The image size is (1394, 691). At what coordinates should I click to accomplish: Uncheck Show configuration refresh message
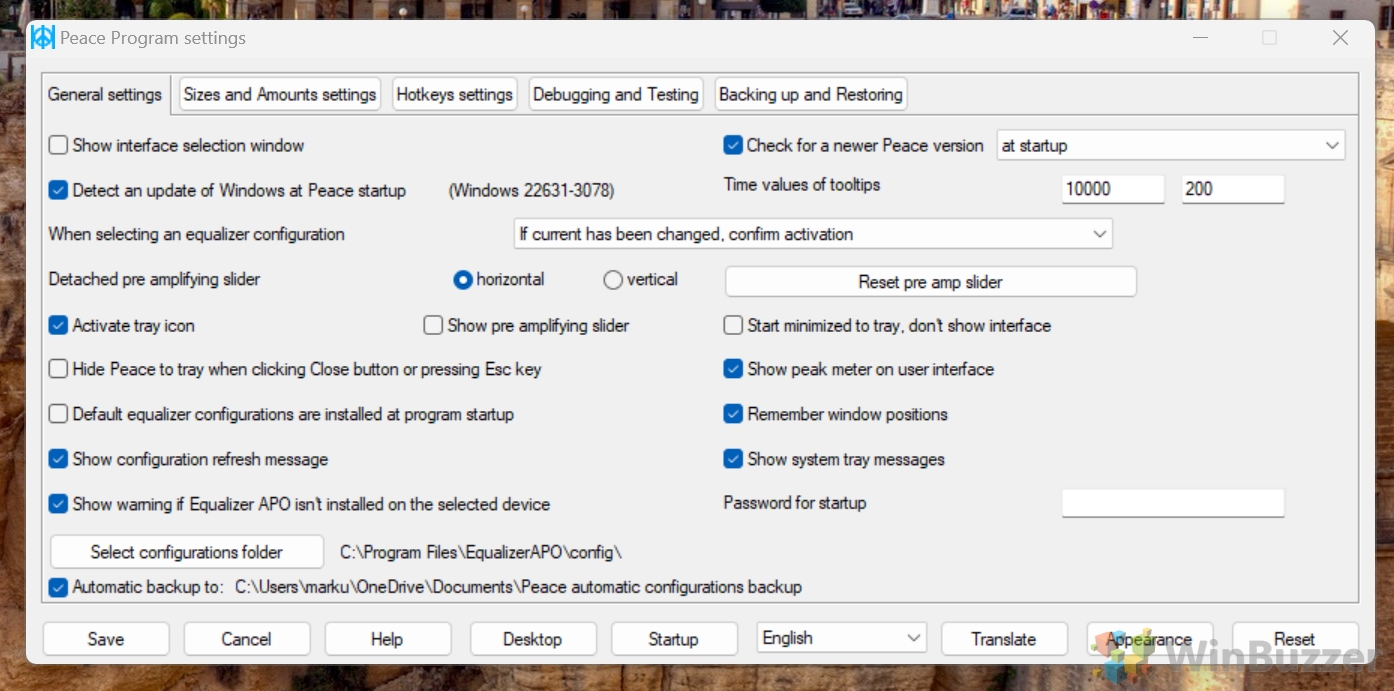click(58, 459)
